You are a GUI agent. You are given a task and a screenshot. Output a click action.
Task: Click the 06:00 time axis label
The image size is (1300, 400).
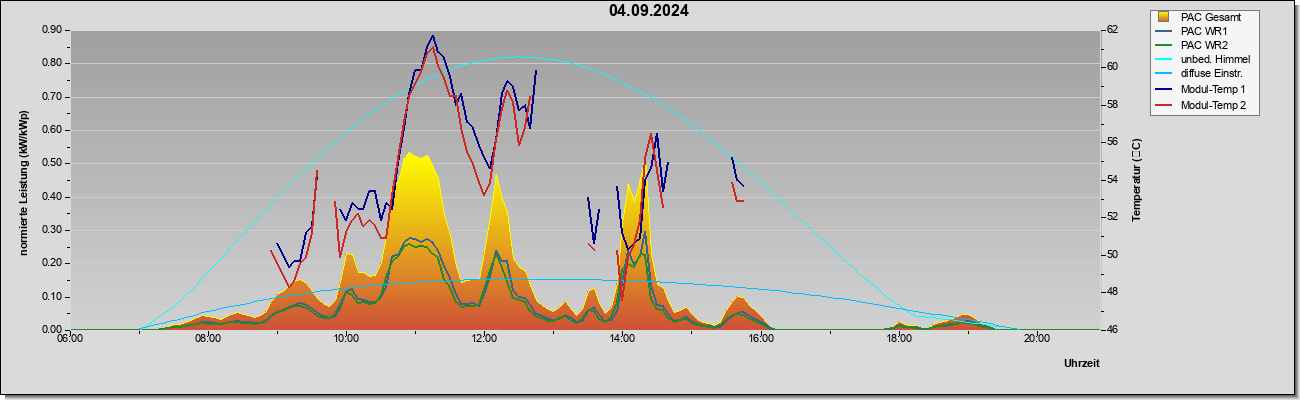pyautogui.click(x=70, y=339)
